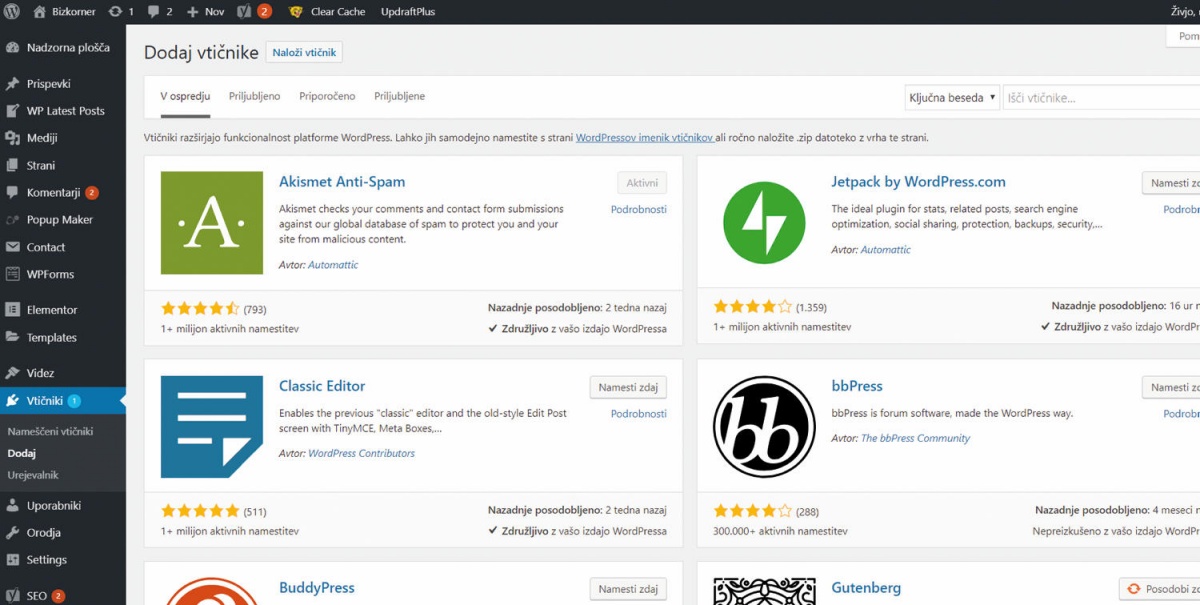Click bbPress plugin logo

click(x=764, y=427)
